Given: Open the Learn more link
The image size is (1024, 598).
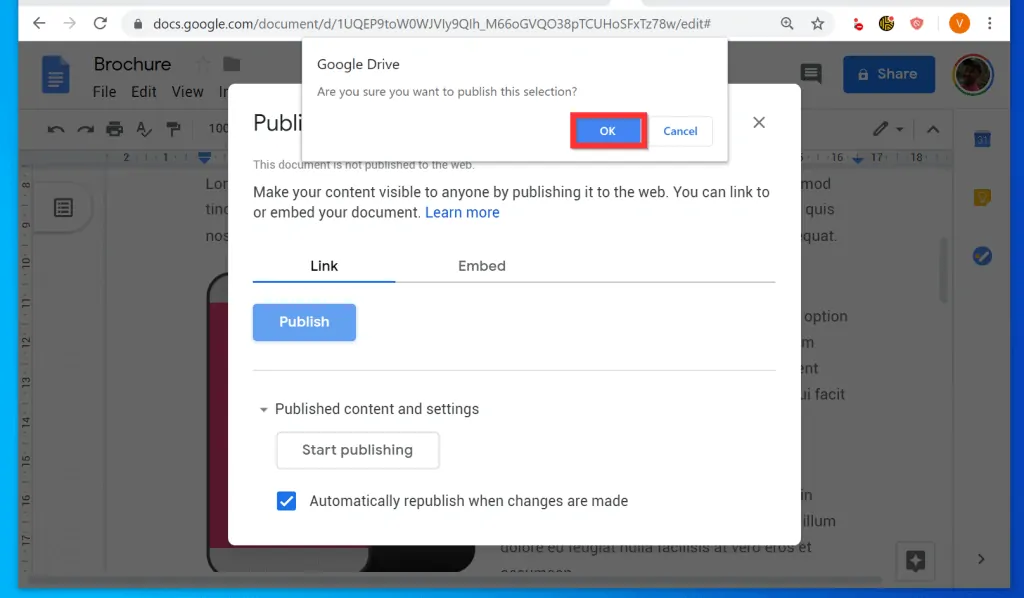Looking at the screenshot, I should 463,212.
